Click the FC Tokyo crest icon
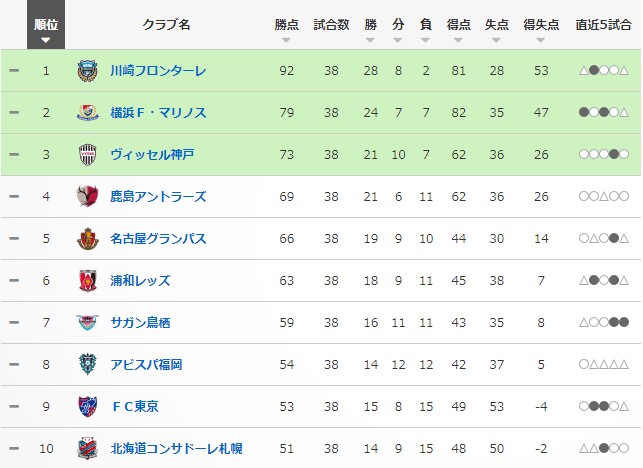The width and height of the screenshot is (643, 468). [x=88, y=407]
